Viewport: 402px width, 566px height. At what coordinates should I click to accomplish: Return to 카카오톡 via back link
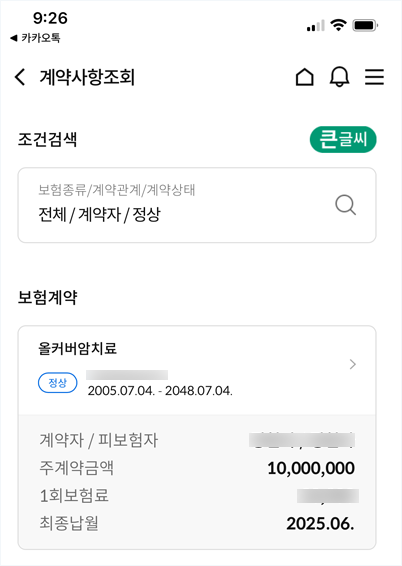(35, 38)
